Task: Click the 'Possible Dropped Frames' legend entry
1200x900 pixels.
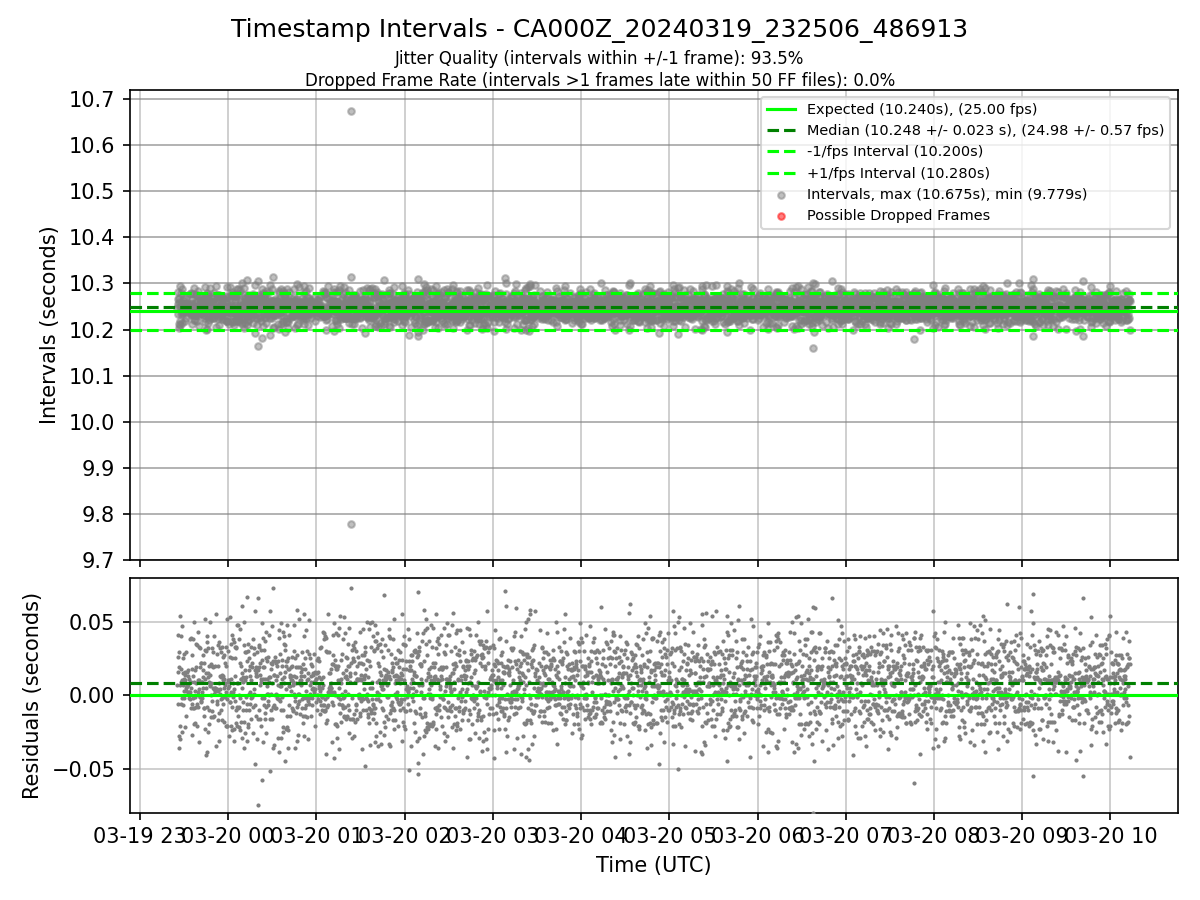Action: pos(898,215)
